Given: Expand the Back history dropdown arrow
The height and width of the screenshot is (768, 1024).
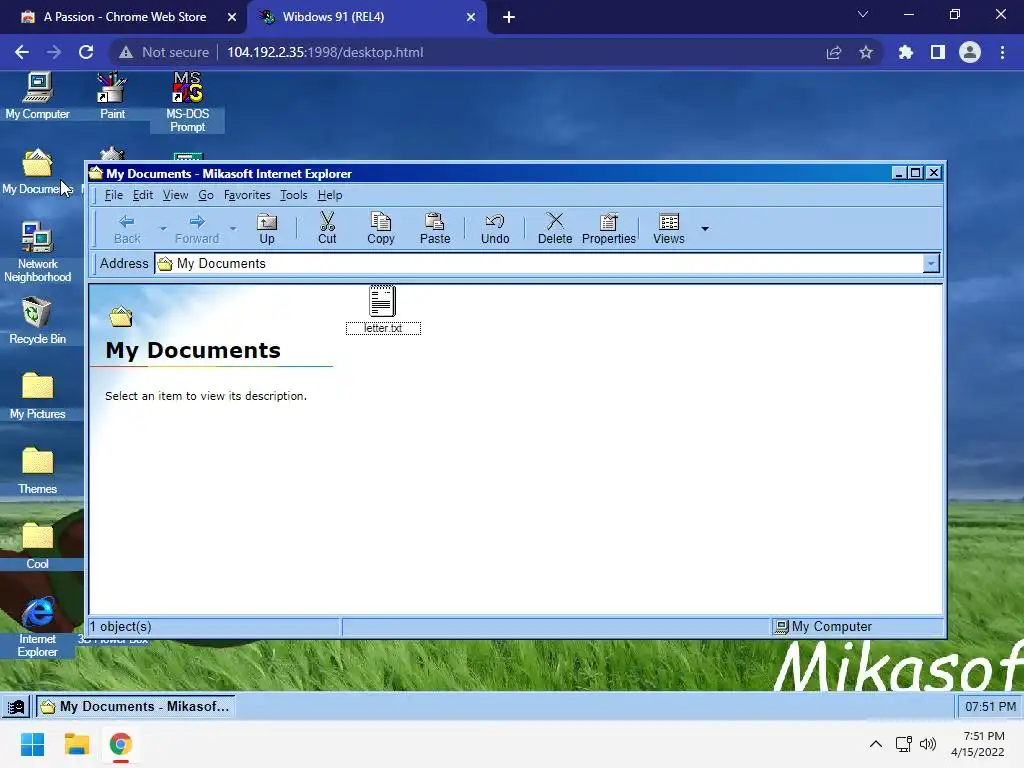Looking at the screenshot, I should tap(163, 229).
